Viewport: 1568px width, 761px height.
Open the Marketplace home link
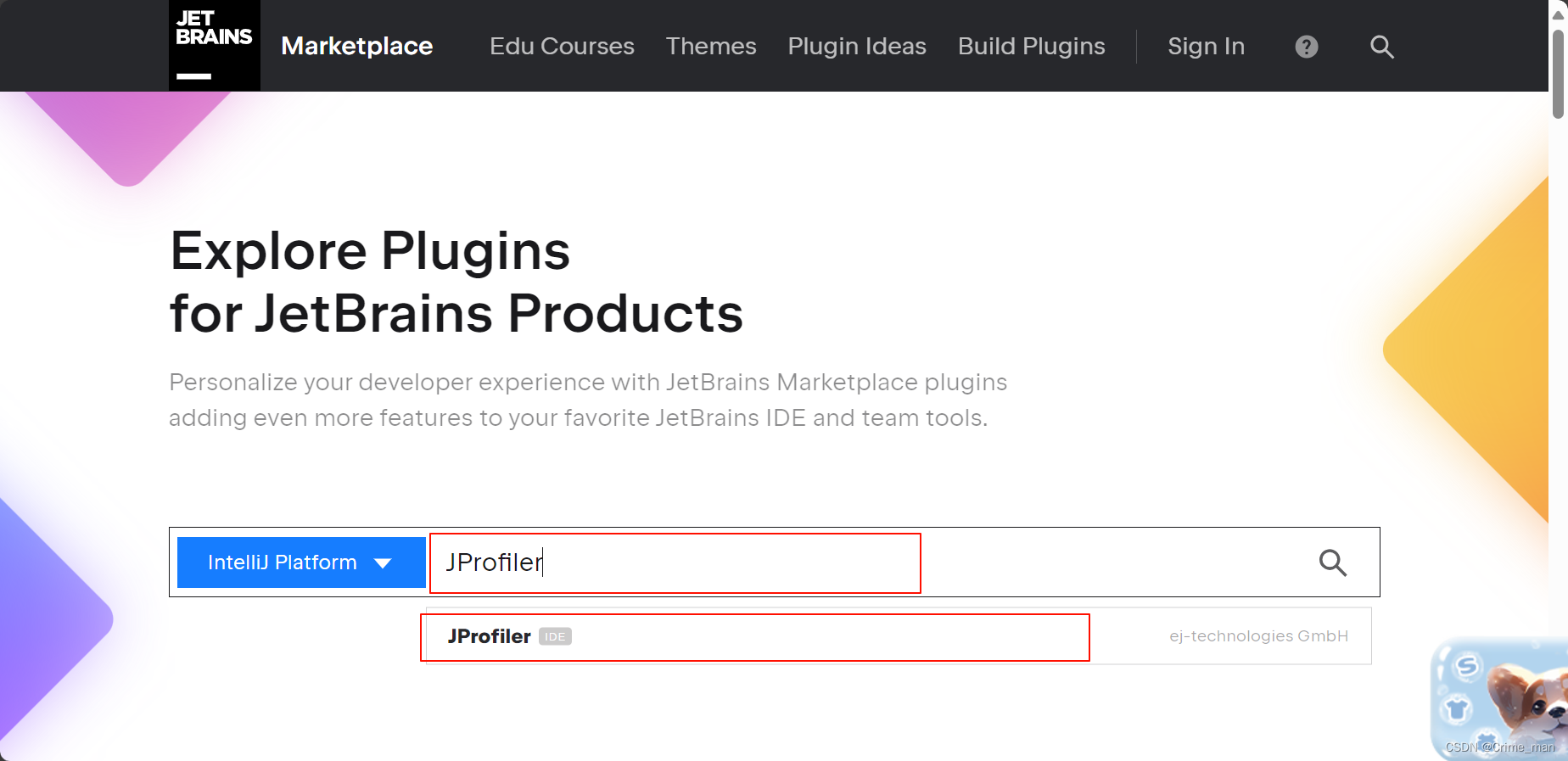(x=356, y=46)
